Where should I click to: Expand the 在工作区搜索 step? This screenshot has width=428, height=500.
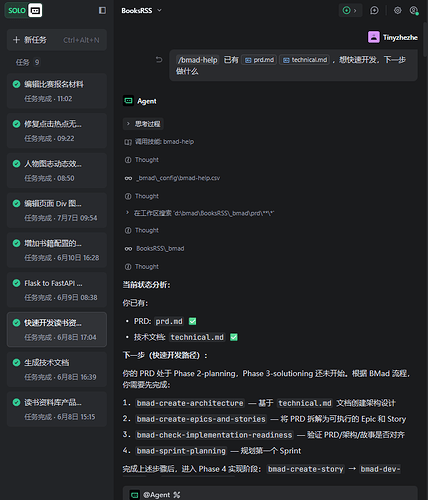[199, 213]
